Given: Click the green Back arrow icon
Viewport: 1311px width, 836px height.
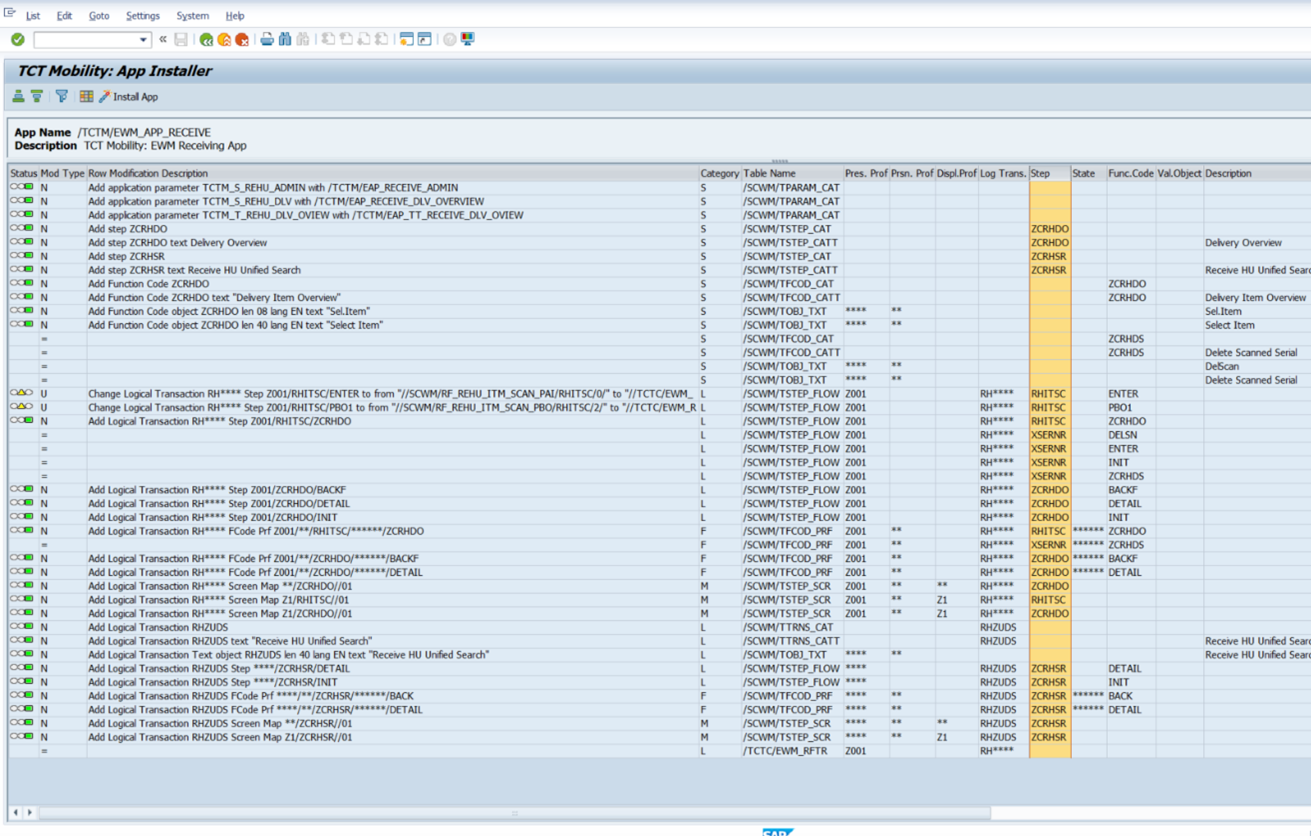Looking at the screenshot, I should pyautogui.click(x=206, y=40).
